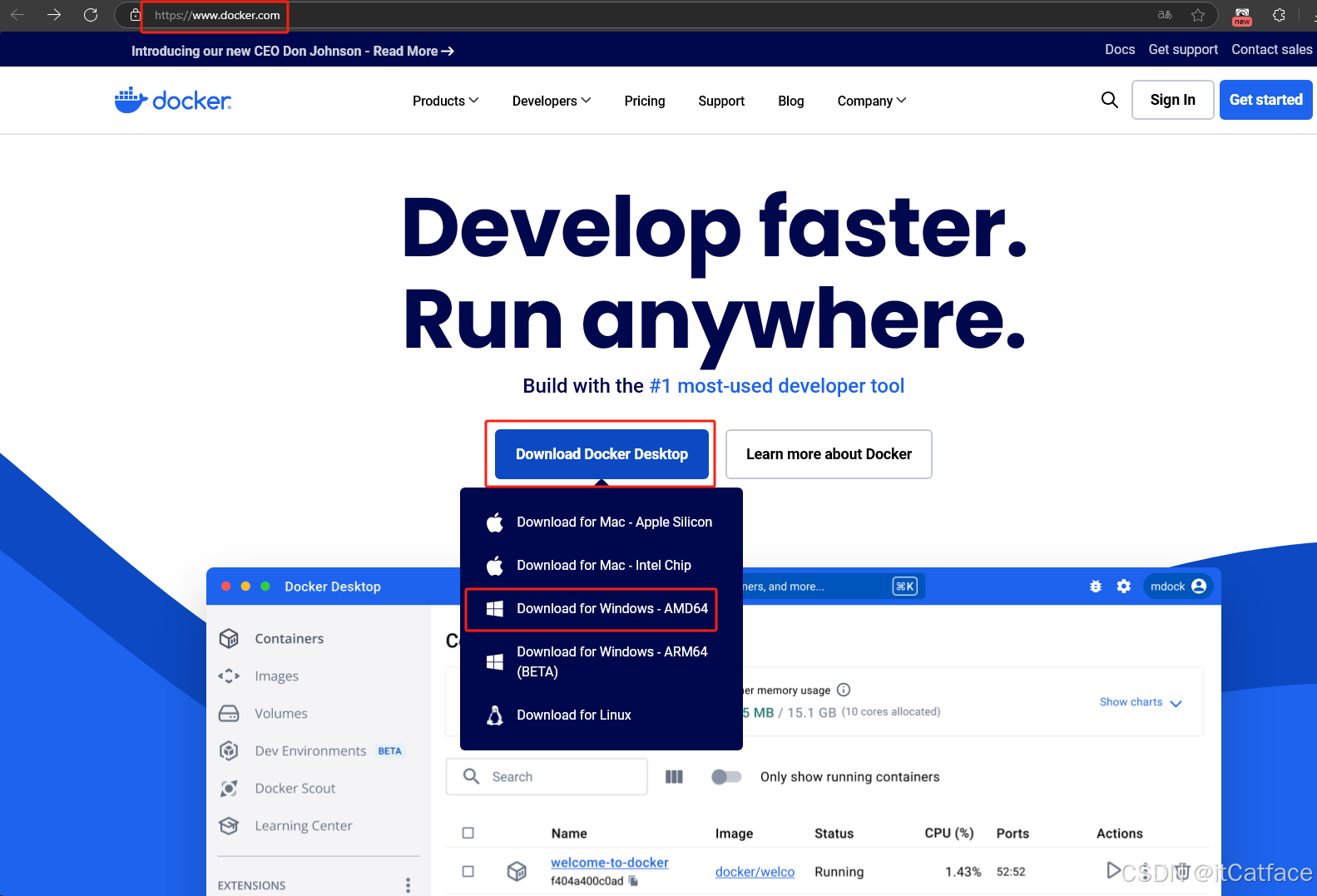Open the Pricing nav item
Viewport: 1317px width, 896px height.
click(x=645, y=101)
